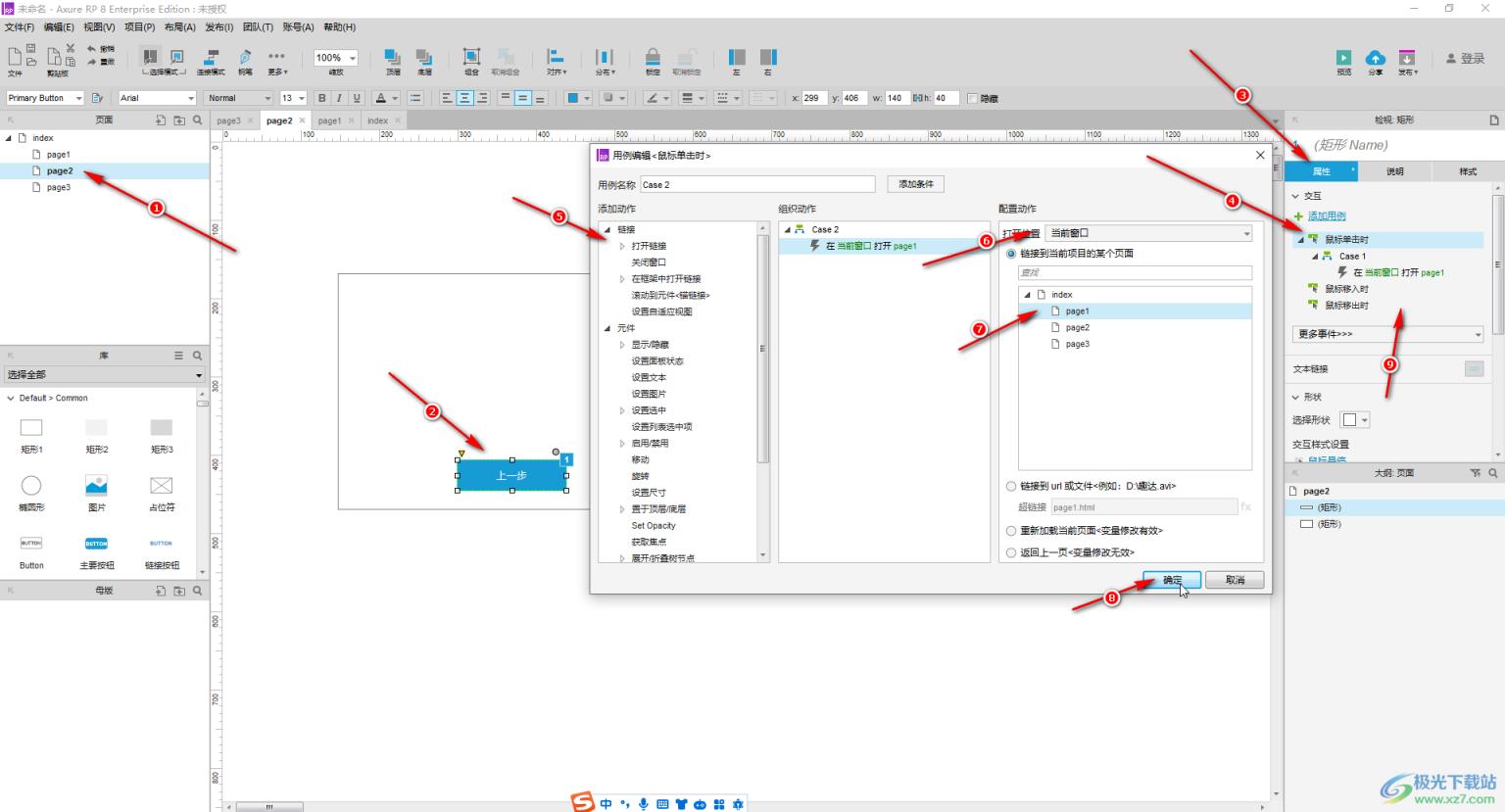Click the 用例名称 Case 2 input field
Image resolution: width=1505 pixels, height=812 pixels.
coord(757,184)
